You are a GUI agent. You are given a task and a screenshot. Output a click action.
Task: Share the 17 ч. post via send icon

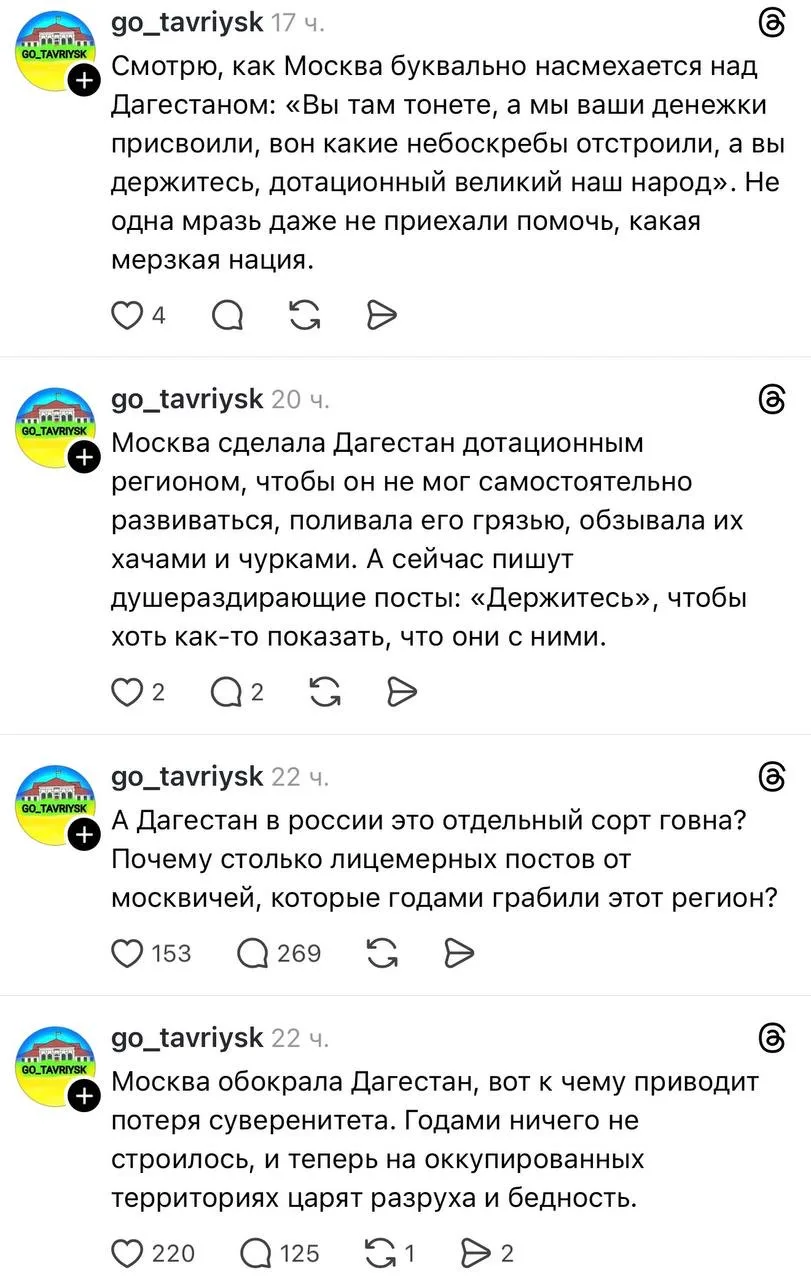point(382,315)
